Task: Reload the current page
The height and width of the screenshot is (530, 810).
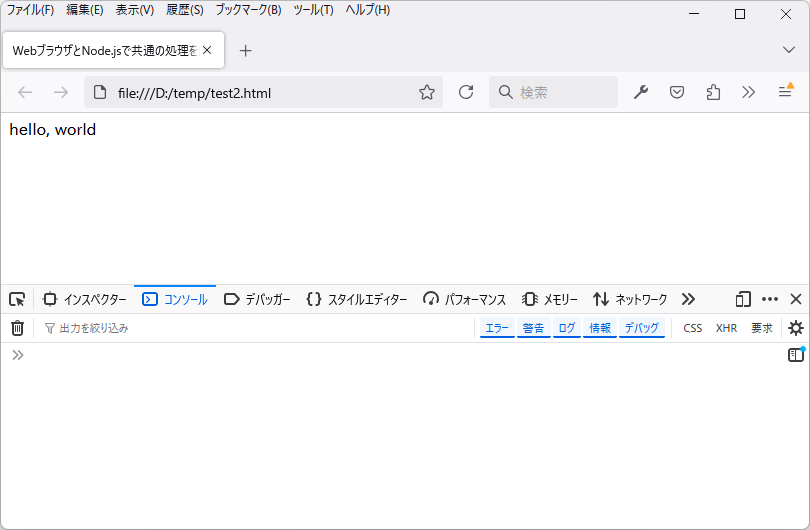Action: [466, 92]
